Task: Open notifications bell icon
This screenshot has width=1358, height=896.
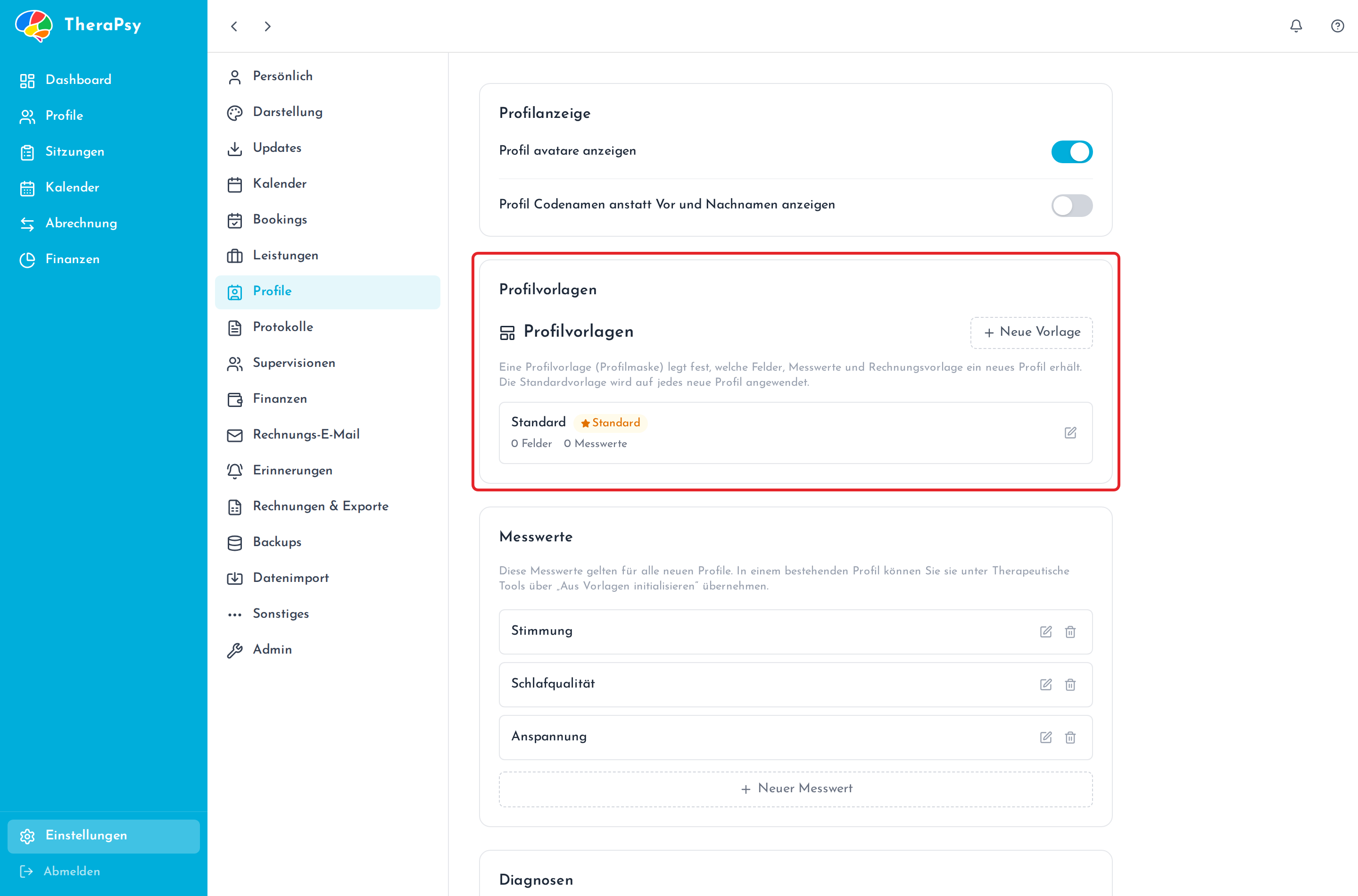Action: tap(1296, 26)
